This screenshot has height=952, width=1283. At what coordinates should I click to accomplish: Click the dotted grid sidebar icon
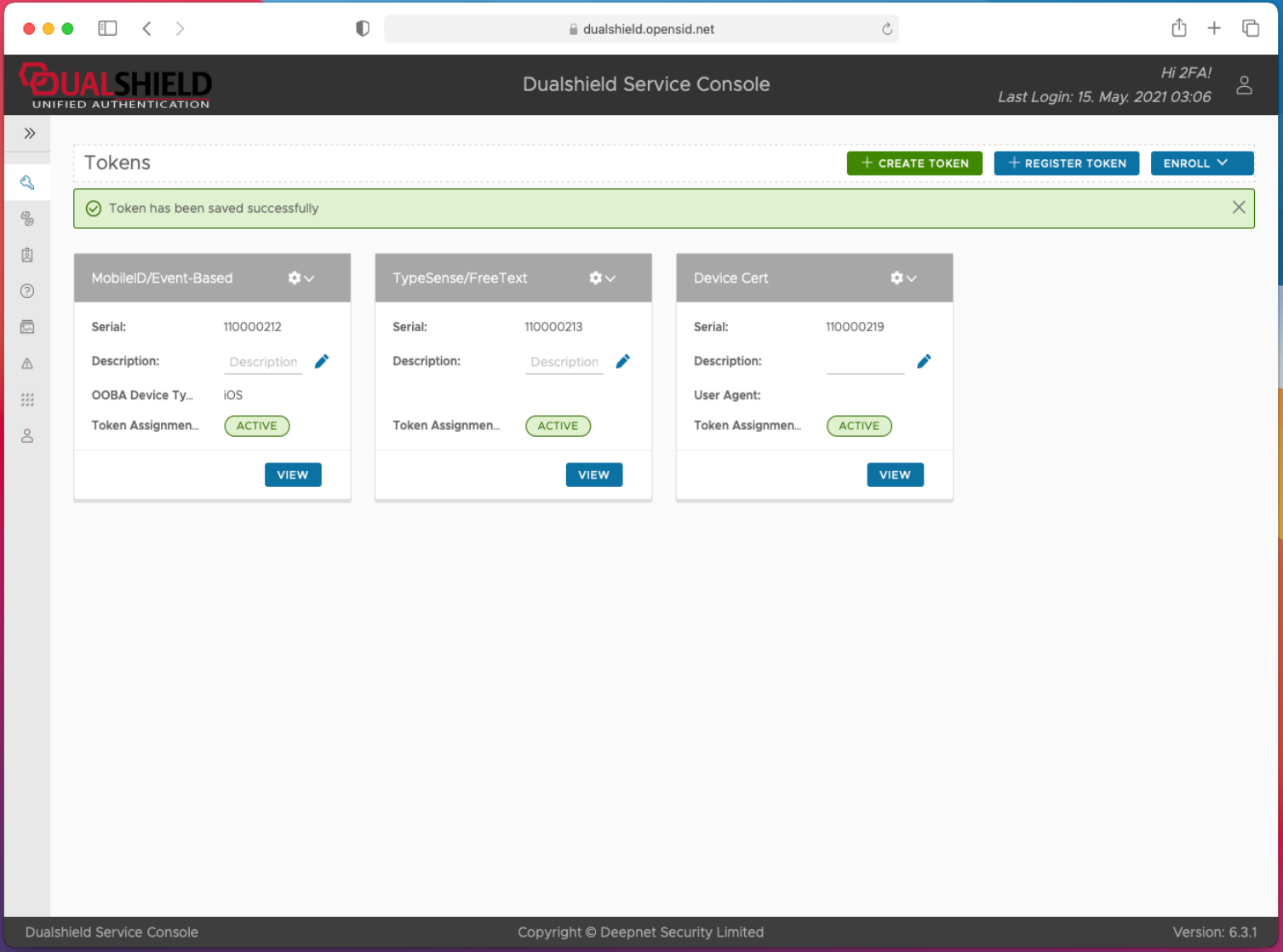pyautogui.click(x=27, y=399)
